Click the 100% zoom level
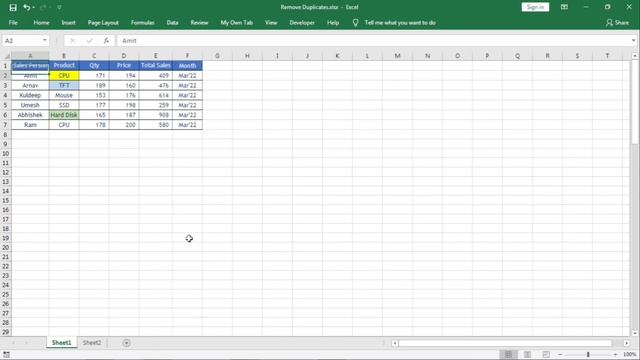The height and width of the screenshot is (360, 640). (x=629, y=354)
